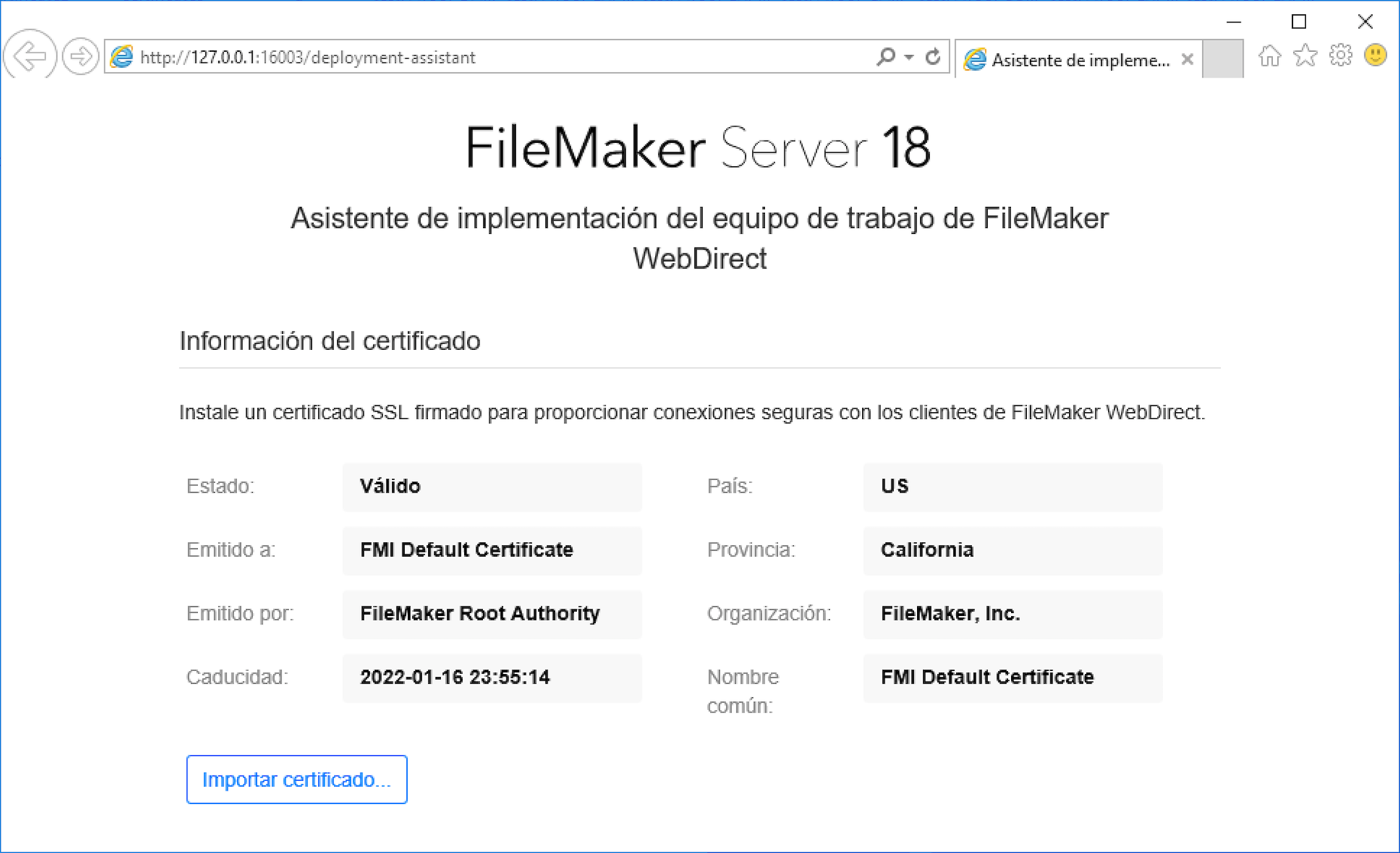Click the Emitido por label
The height and width of the screenshot is (853, 1400).
[x=240, y=614]
